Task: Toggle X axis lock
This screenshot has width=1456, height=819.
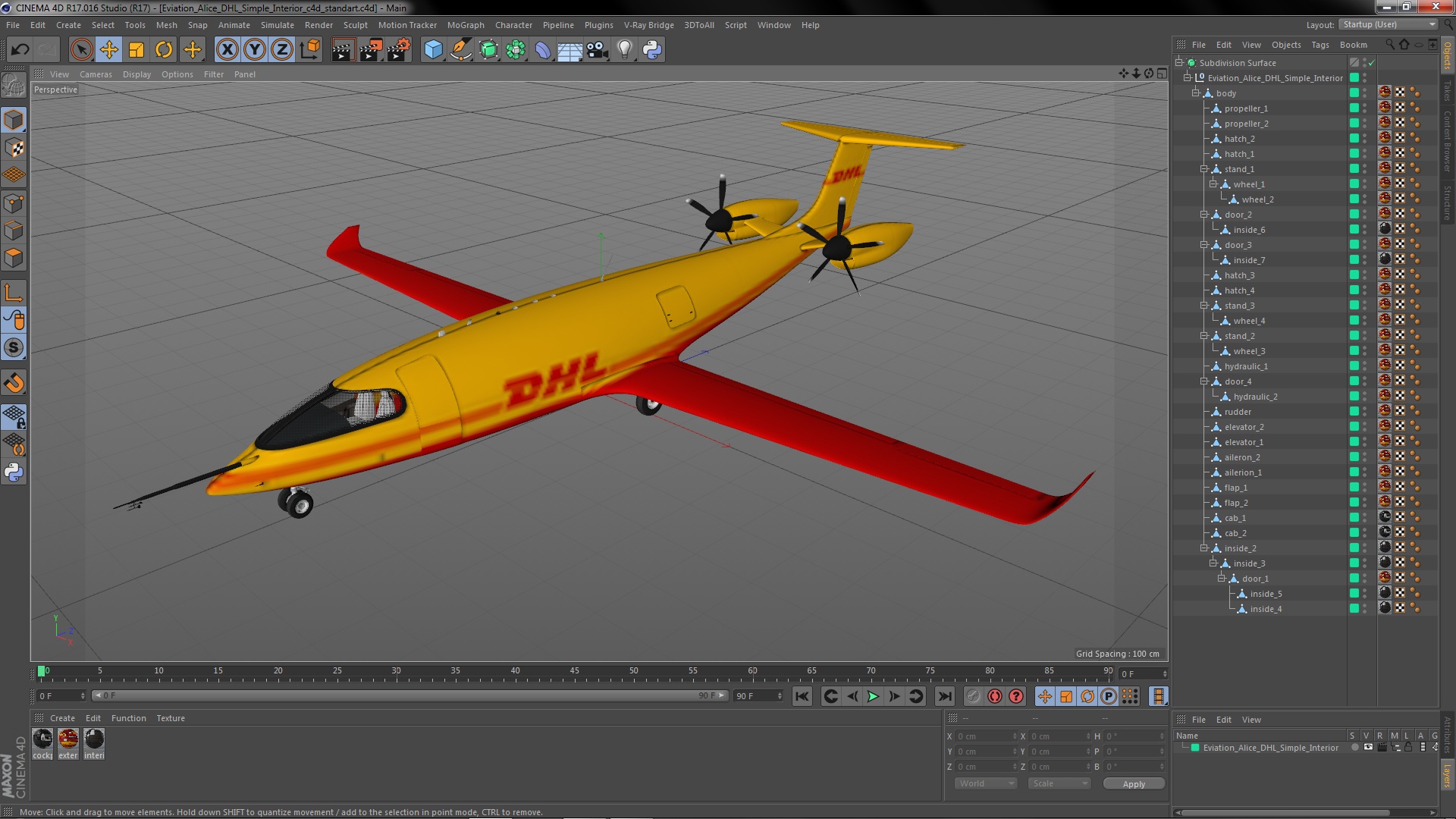Action: coord(227,50)
